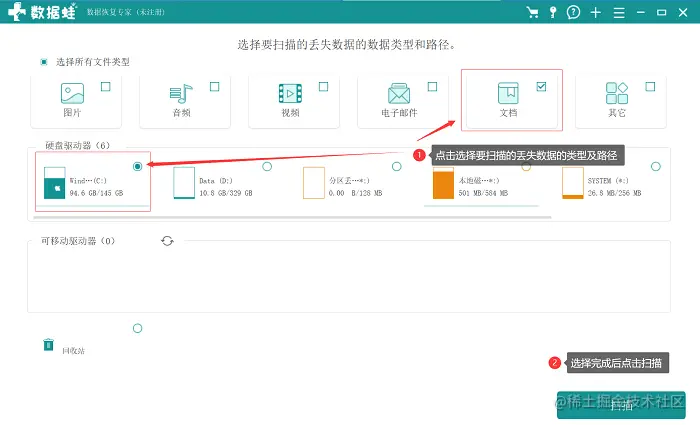The height and width of the screenshot is (425, 700).
Task: Select the 其它 other type icon
Action: (x=617, y=93)
